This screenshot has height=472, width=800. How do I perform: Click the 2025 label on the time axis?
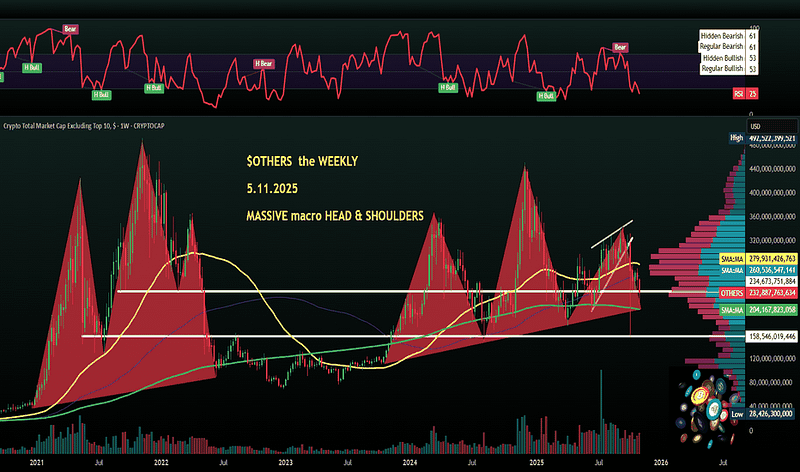pos(536,463)
